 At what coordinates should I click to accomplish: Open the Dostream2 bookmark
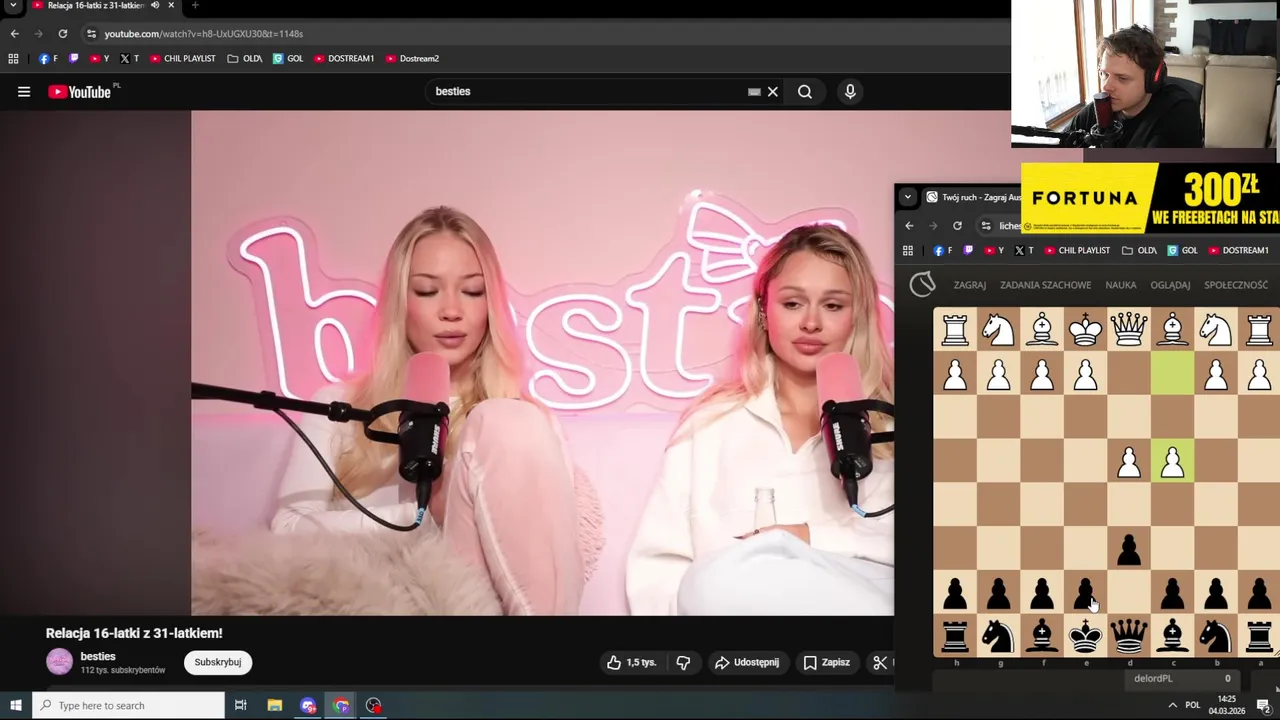pyautogui.click(x=412, y=59)
